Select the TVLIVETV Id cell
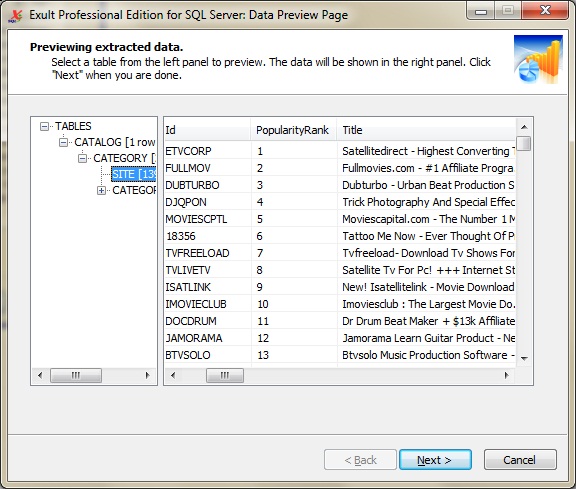Image resolution: width=576 pixels, height=489 pixels. point(208,270)
